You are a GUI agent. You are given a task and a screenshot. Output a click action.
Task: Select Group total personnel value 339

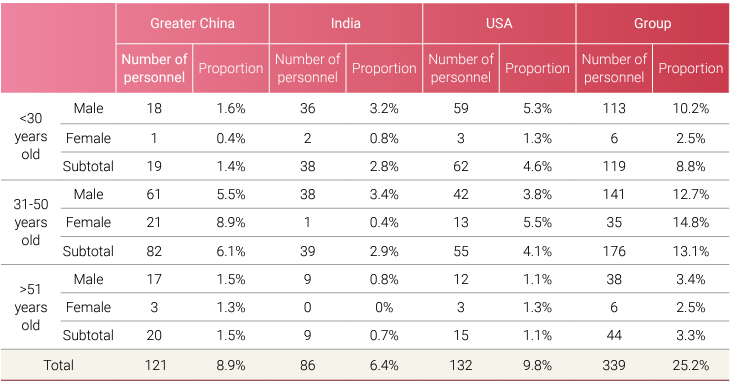tap(614, 365)
